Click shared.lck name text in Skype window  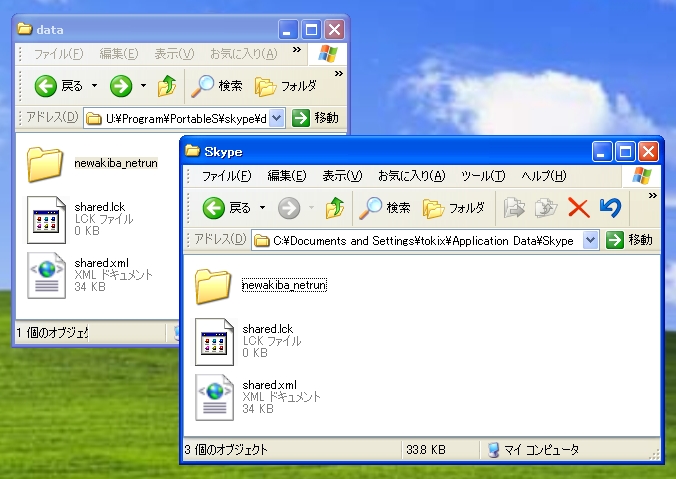(267, 329)
